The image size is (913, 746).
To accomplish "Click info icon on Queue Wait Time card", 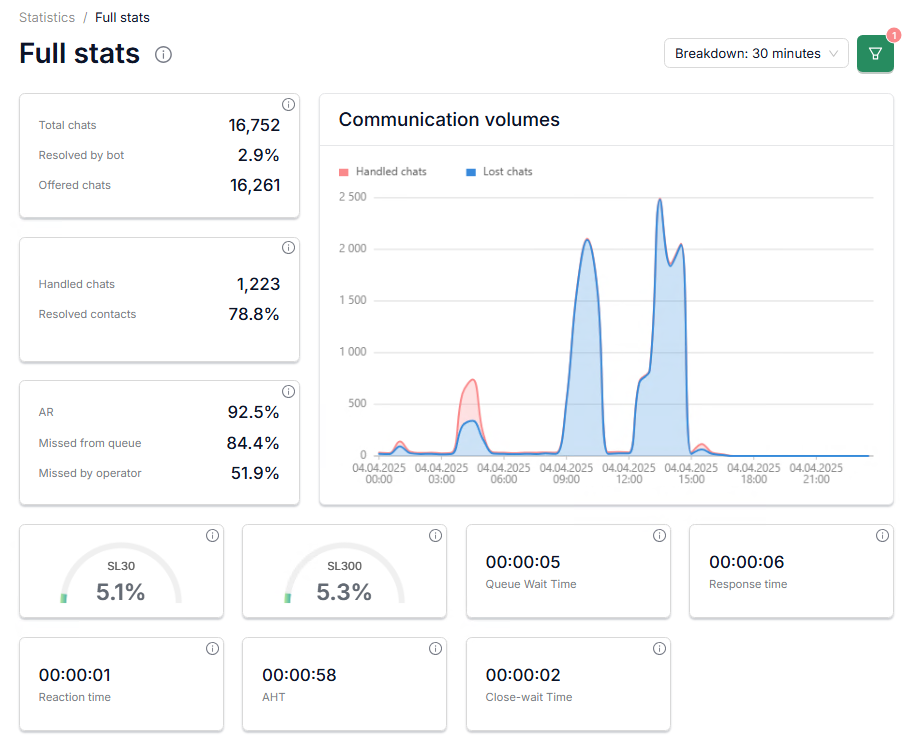I will [x=659, y=536].
